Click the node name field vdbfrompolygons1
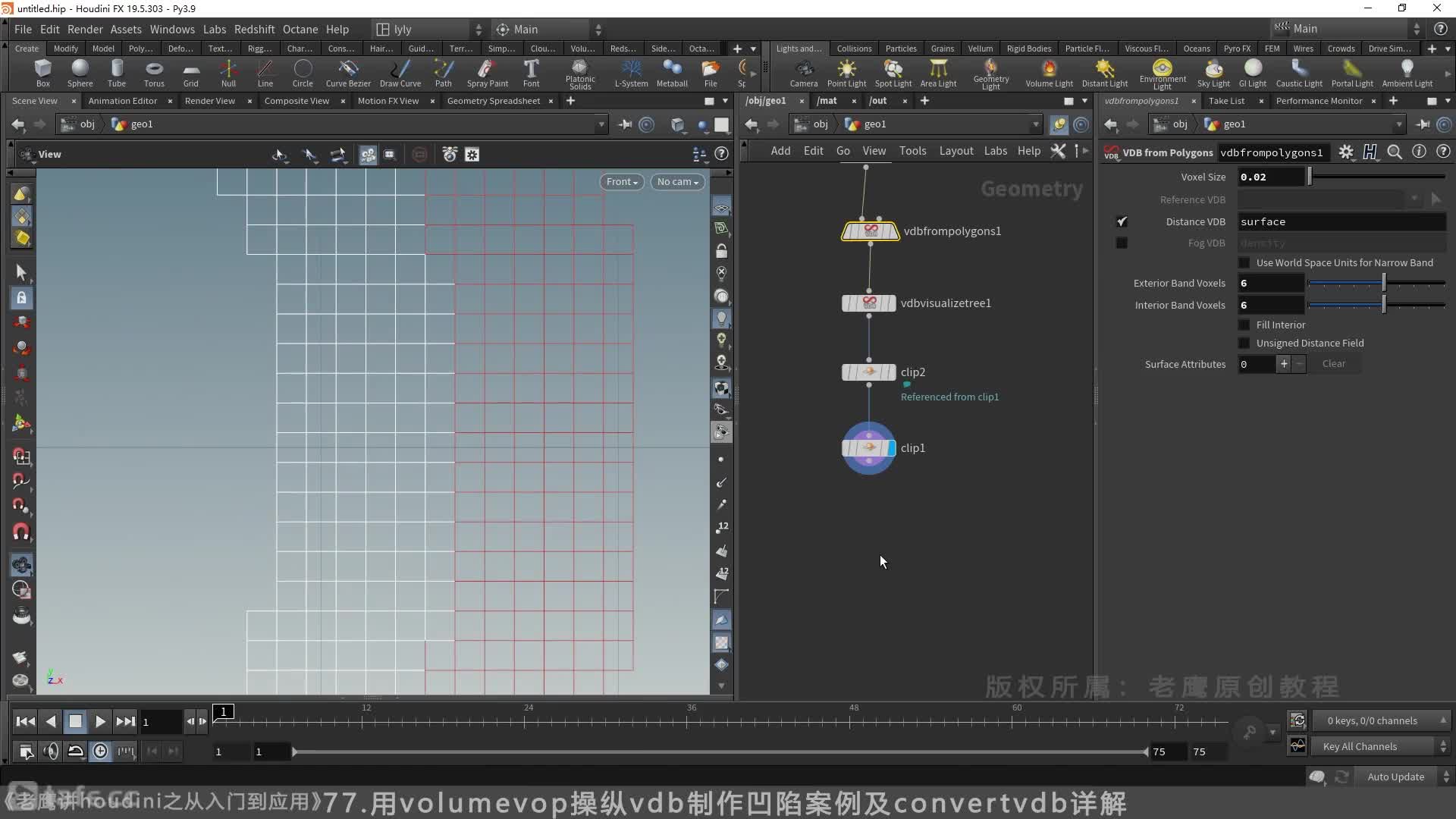Screen dimensions: 1456x819 [1273, 152]
